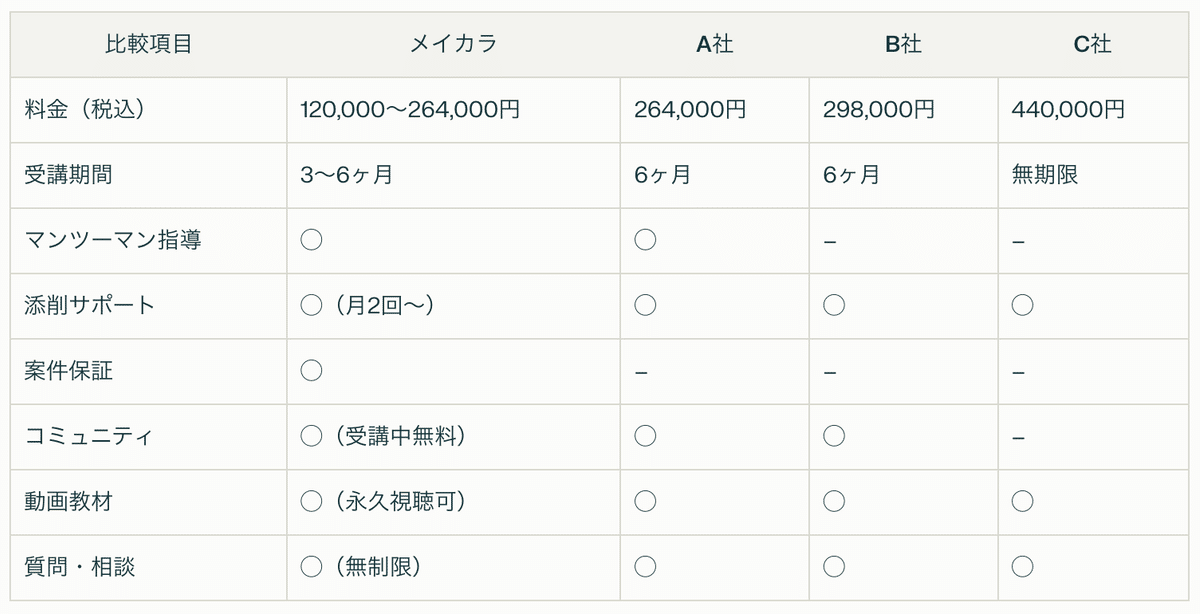Click B社's circle in コミュニティ row
This screenshot has height=614, width=1200.
pyautogui.click(x=834, y=436)
